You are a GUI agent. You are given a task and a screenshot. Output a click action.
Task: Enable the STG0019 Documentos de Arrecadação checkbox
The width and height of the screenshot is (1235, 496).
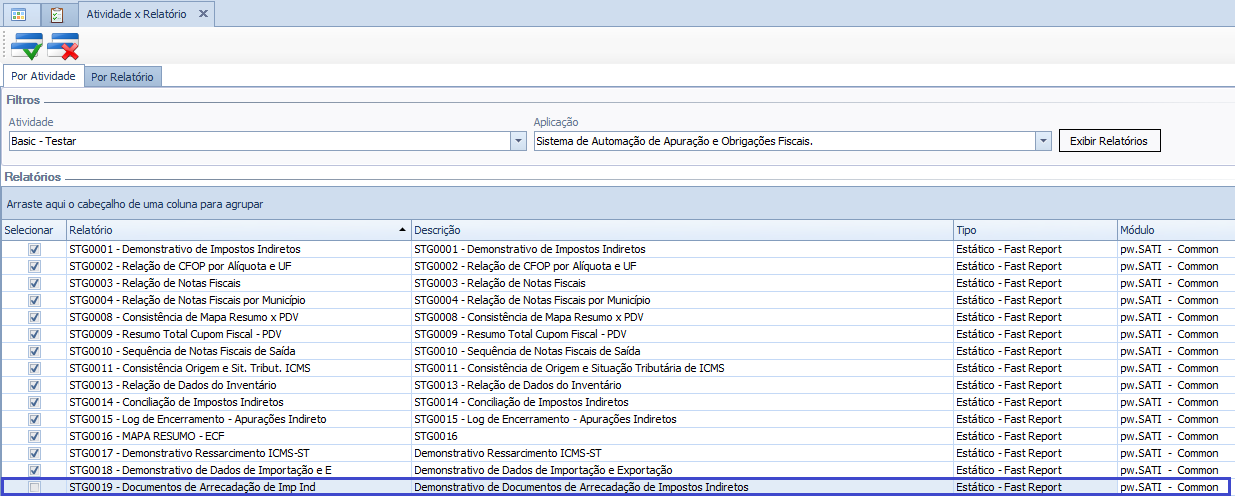[35, 487]
